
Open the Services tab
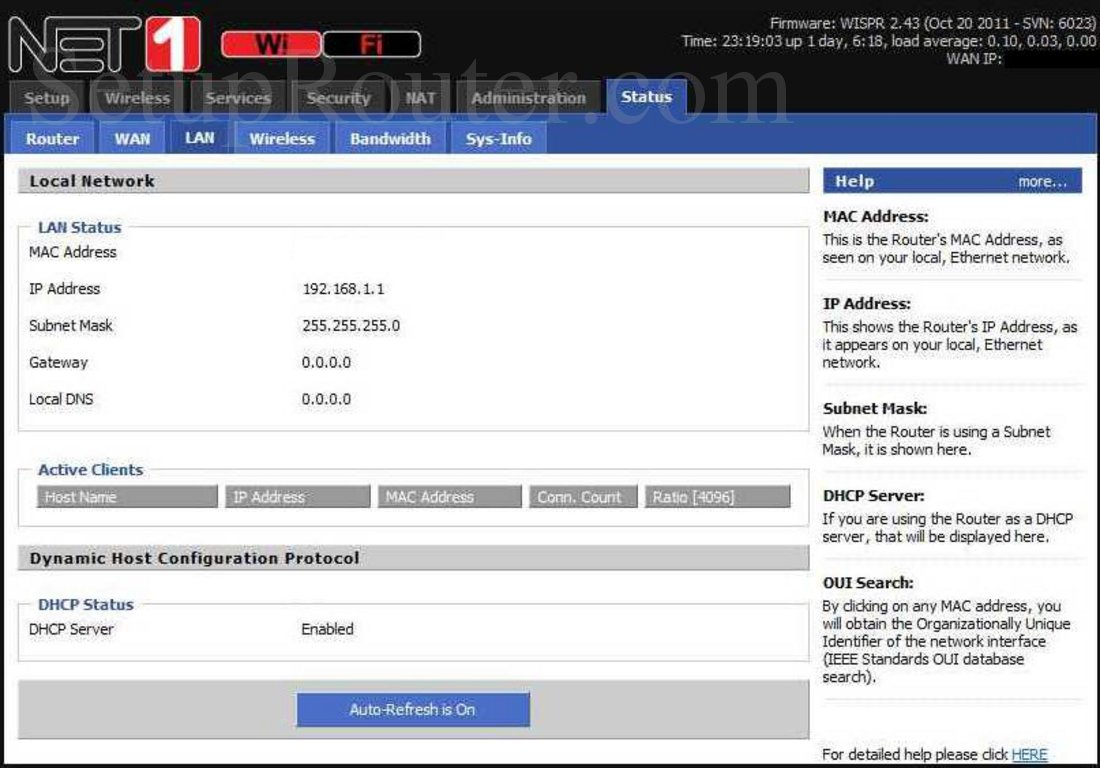point(237,98)
